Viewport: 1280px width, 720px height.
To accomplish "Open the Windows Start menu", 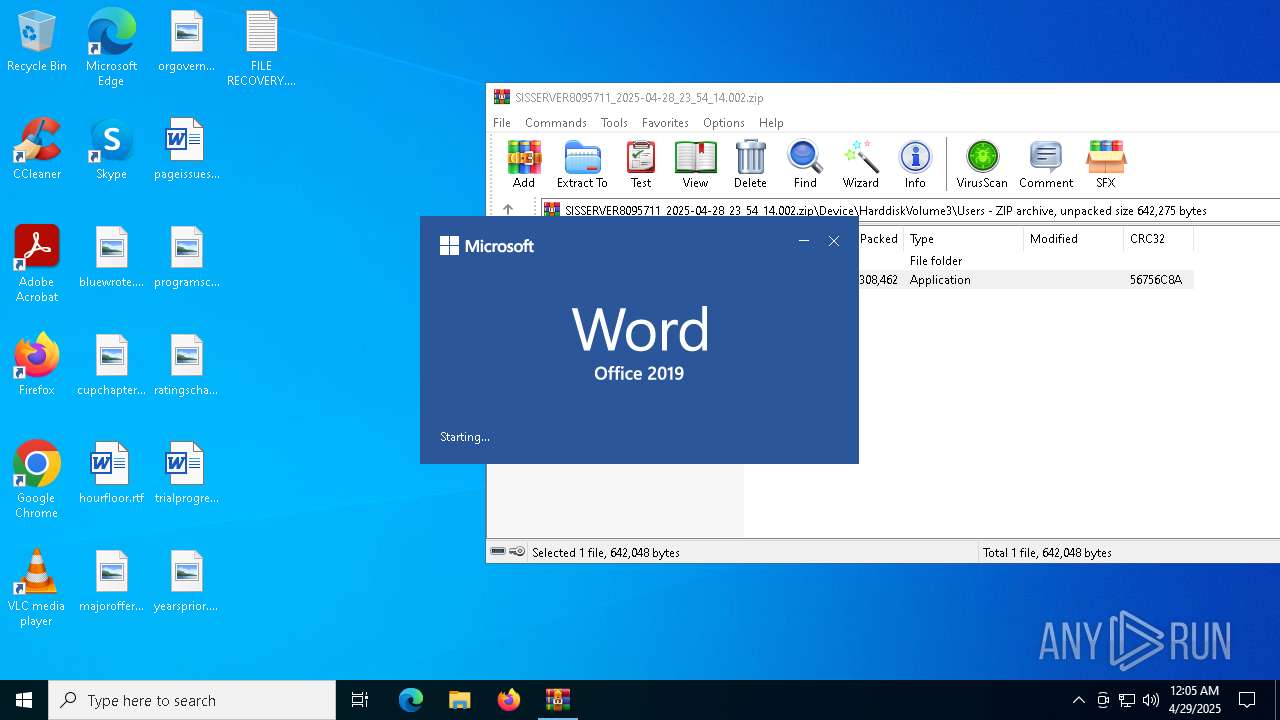I will (24, 700).
